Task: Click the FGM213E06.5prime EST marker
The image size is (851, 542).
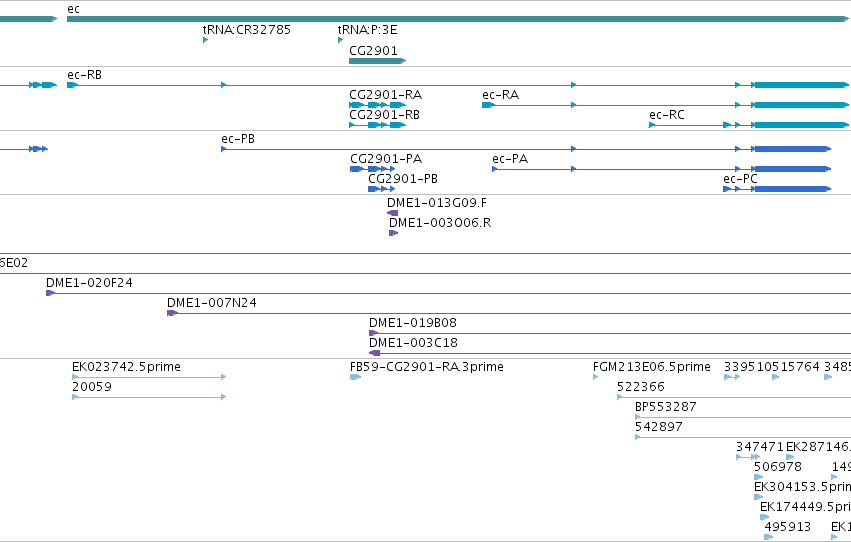Action: 595,377
